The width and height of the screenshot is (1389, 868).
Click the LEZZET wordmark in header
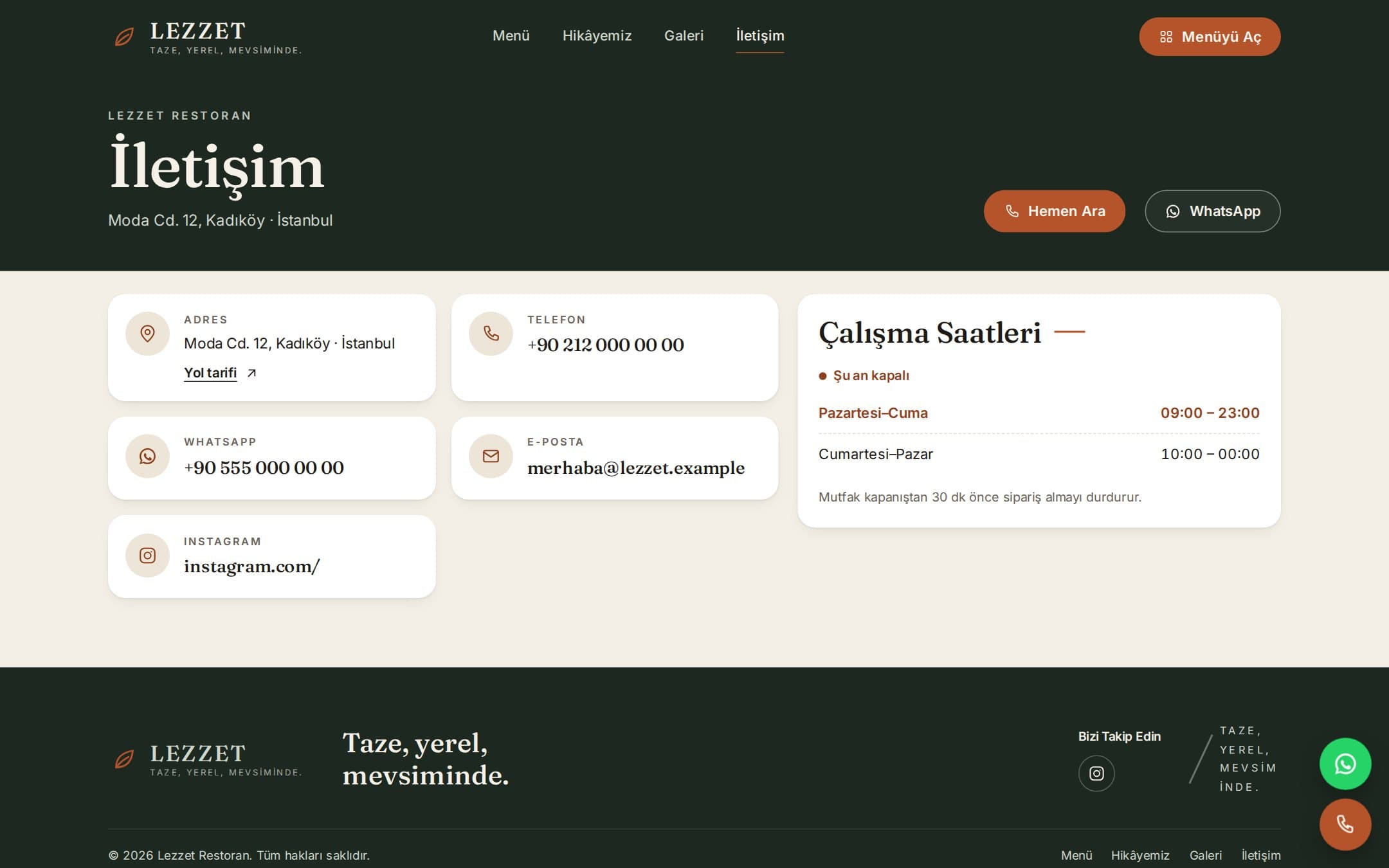tap(198, 31)
